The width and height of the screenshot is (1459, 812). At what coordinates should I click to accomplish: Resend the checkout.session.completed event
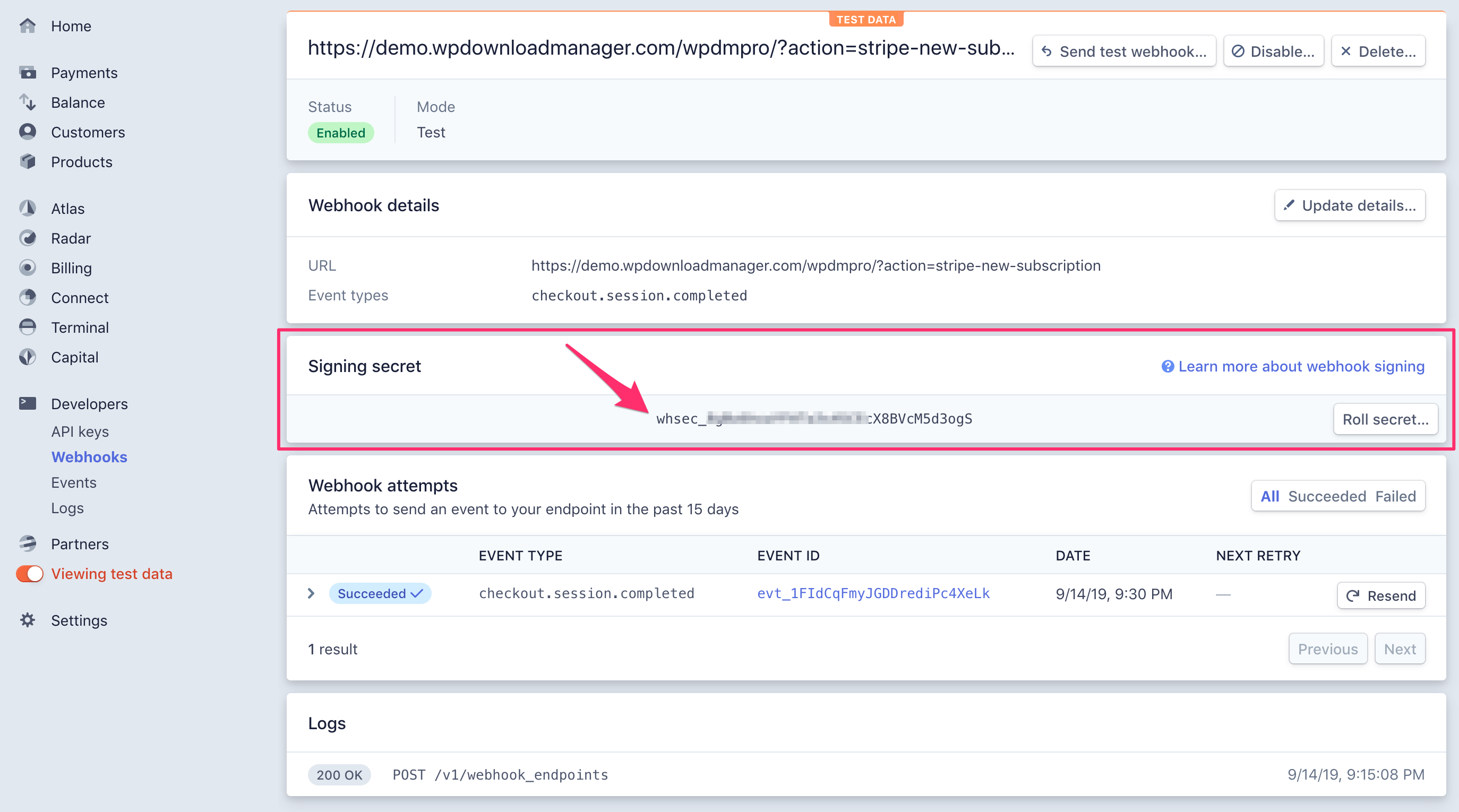click(1381, 595)
